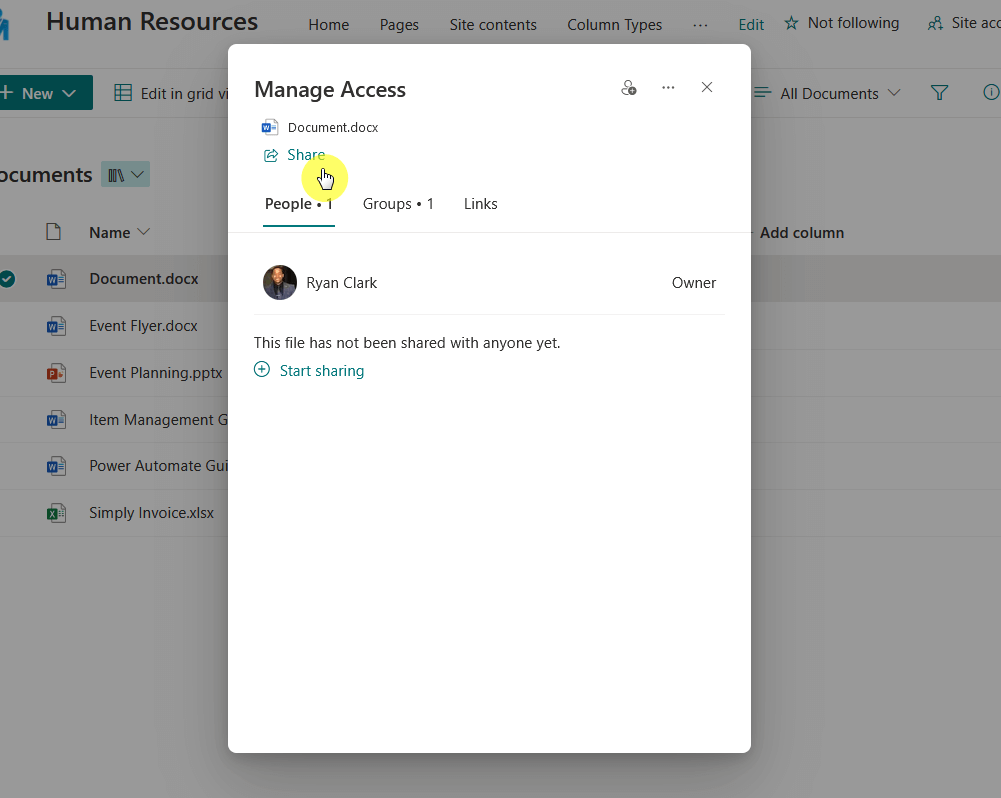The height and width of the screenshot is (798, 1001).
Task: Go to Pages navigation item
Action: [x=399, y=25]
